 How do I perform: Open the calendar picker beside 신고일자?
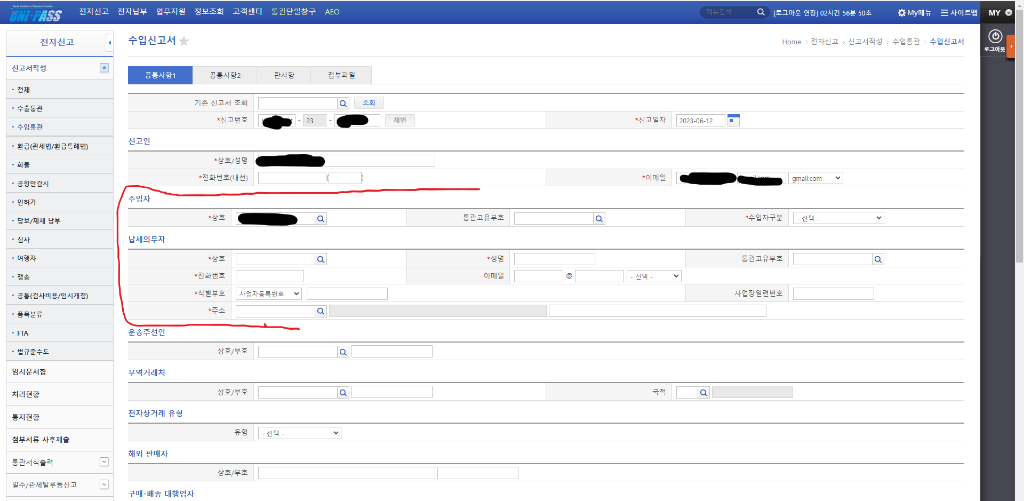(733, 120)
